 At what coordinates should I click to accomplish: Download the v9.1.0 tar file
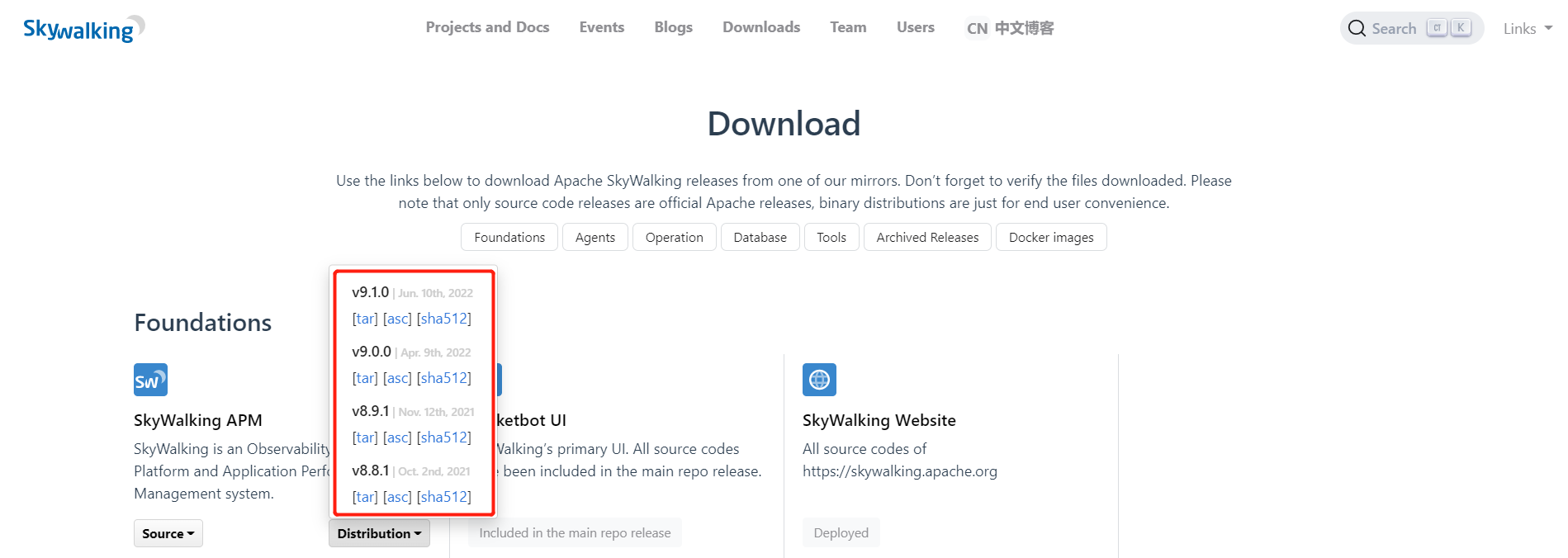(x=365, y=319)
